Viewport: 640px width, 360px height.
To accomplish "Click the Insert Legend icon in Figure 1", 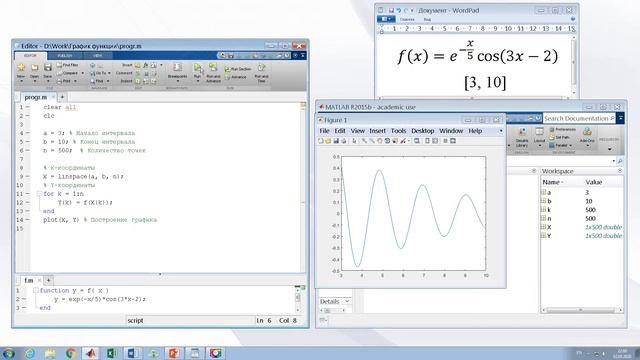I will tap(435, 141).
